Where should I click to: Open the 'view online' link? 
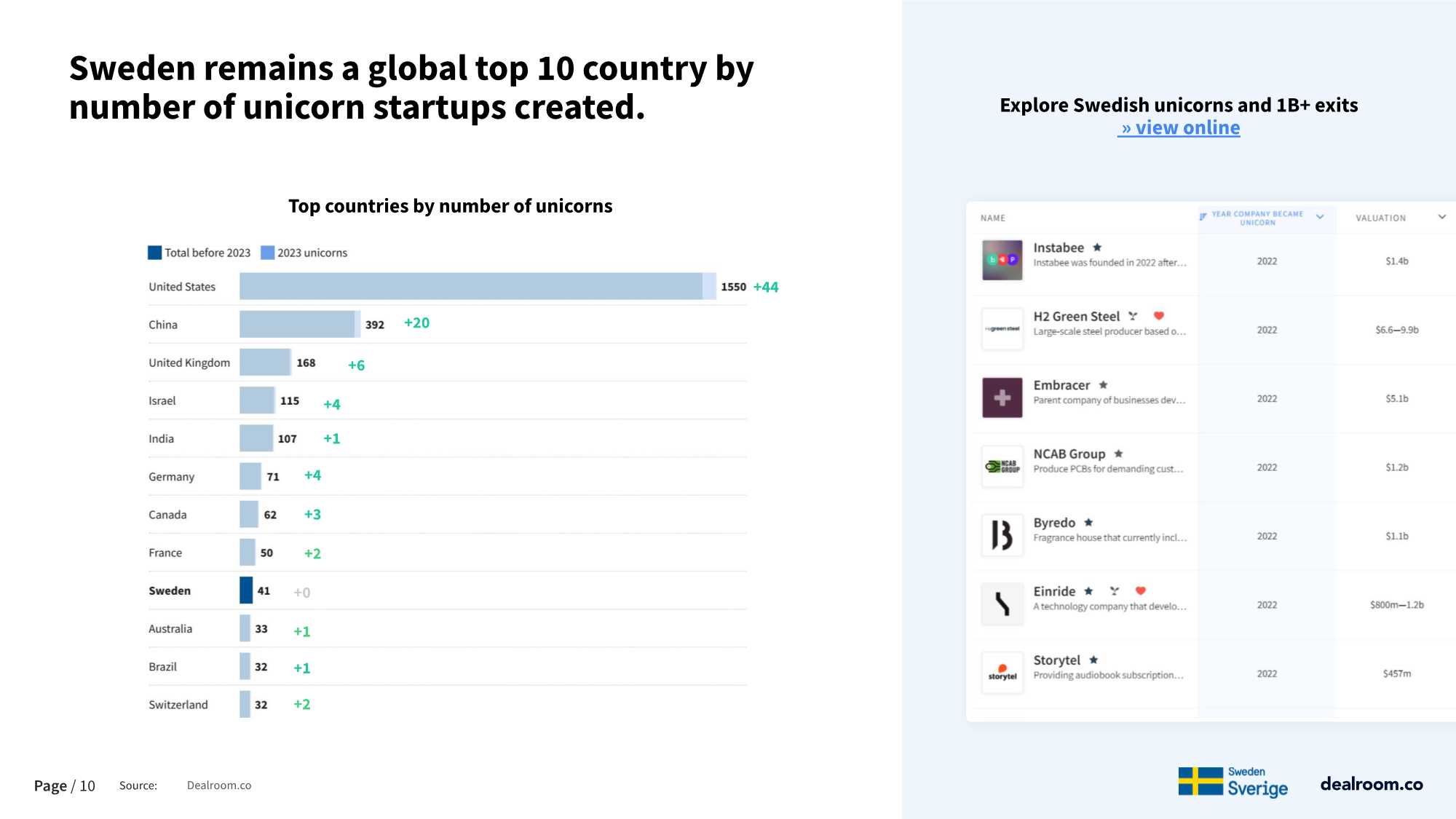pyautogui.click(x=1179, y=128)
